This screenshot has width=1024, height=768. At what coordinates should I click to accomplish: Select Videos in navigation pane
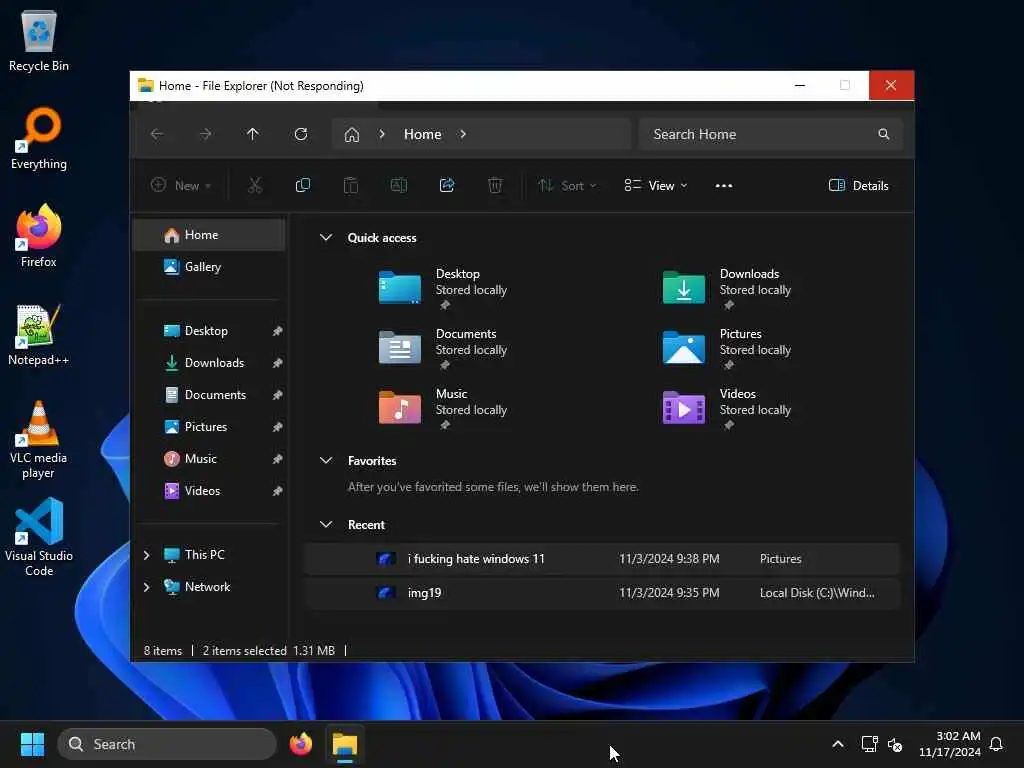tap(209, 491)
